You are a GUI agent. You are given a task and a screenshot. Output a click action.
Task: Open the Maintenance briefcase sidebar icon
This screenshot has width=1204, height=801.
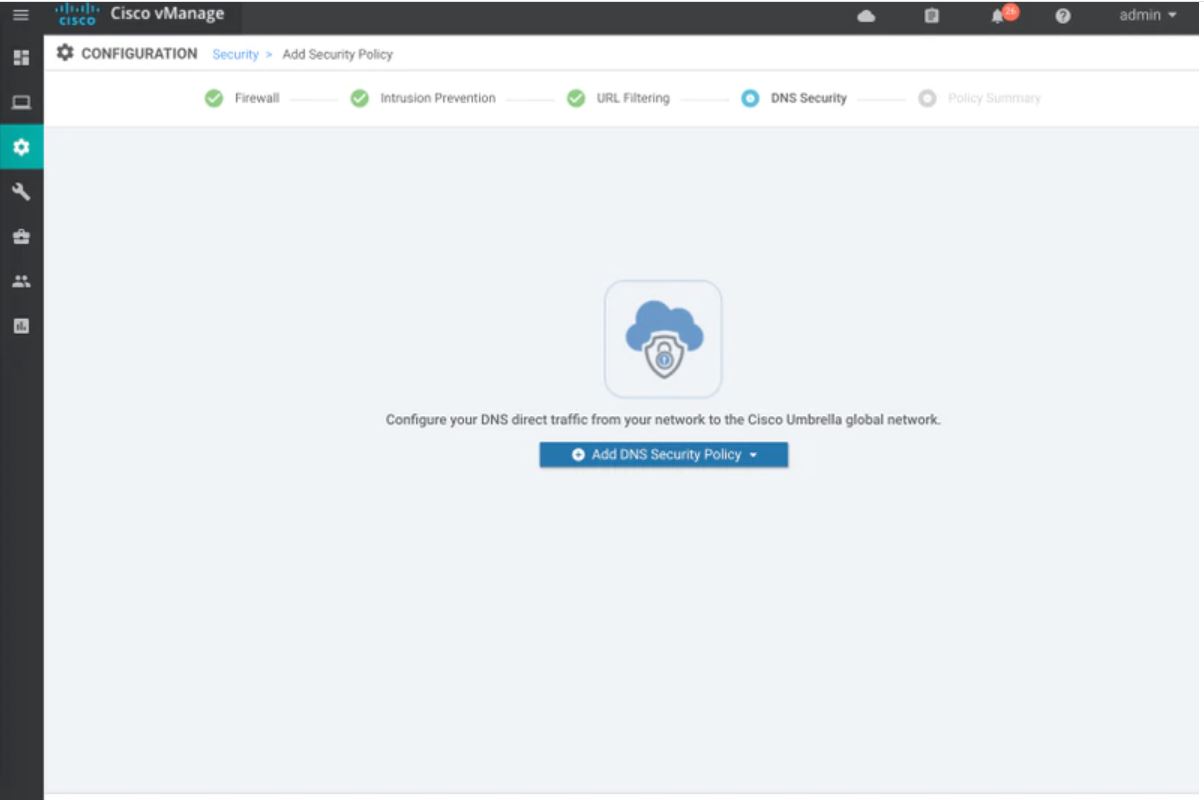[x=21, y=237]
